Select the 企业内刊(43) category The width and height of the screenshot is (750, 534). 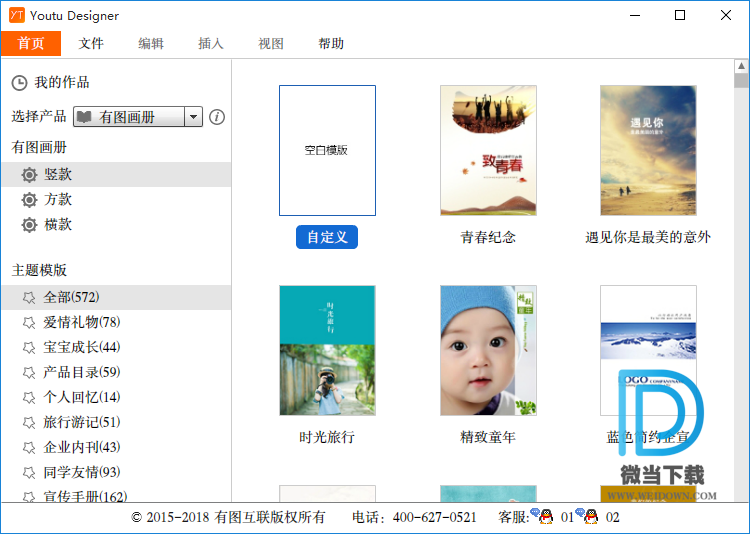click(x=81, y=447)
